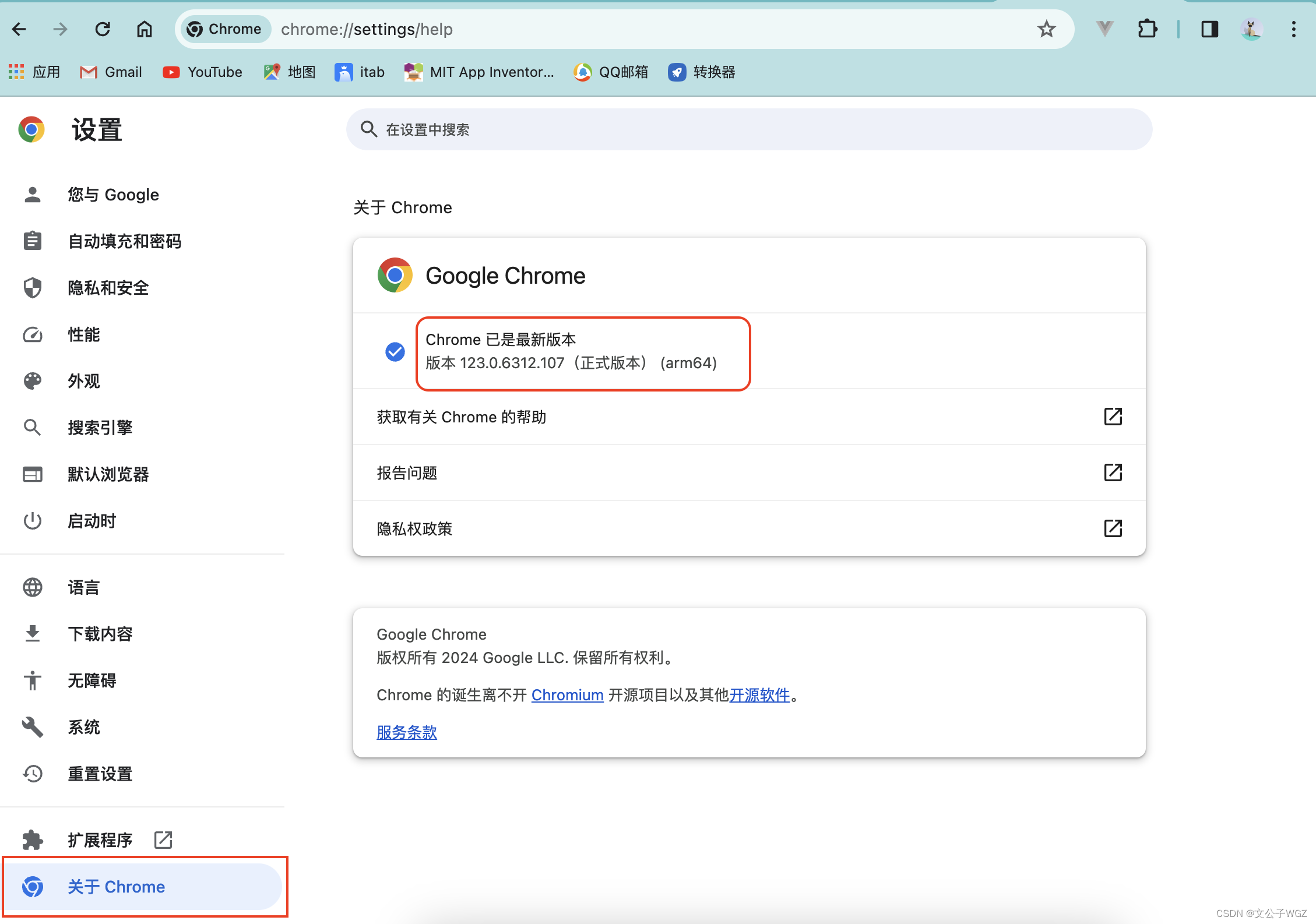Expand 下载内容 download settings section
The width and height of the screenshot is (1316, 924).
click(100, 634)
